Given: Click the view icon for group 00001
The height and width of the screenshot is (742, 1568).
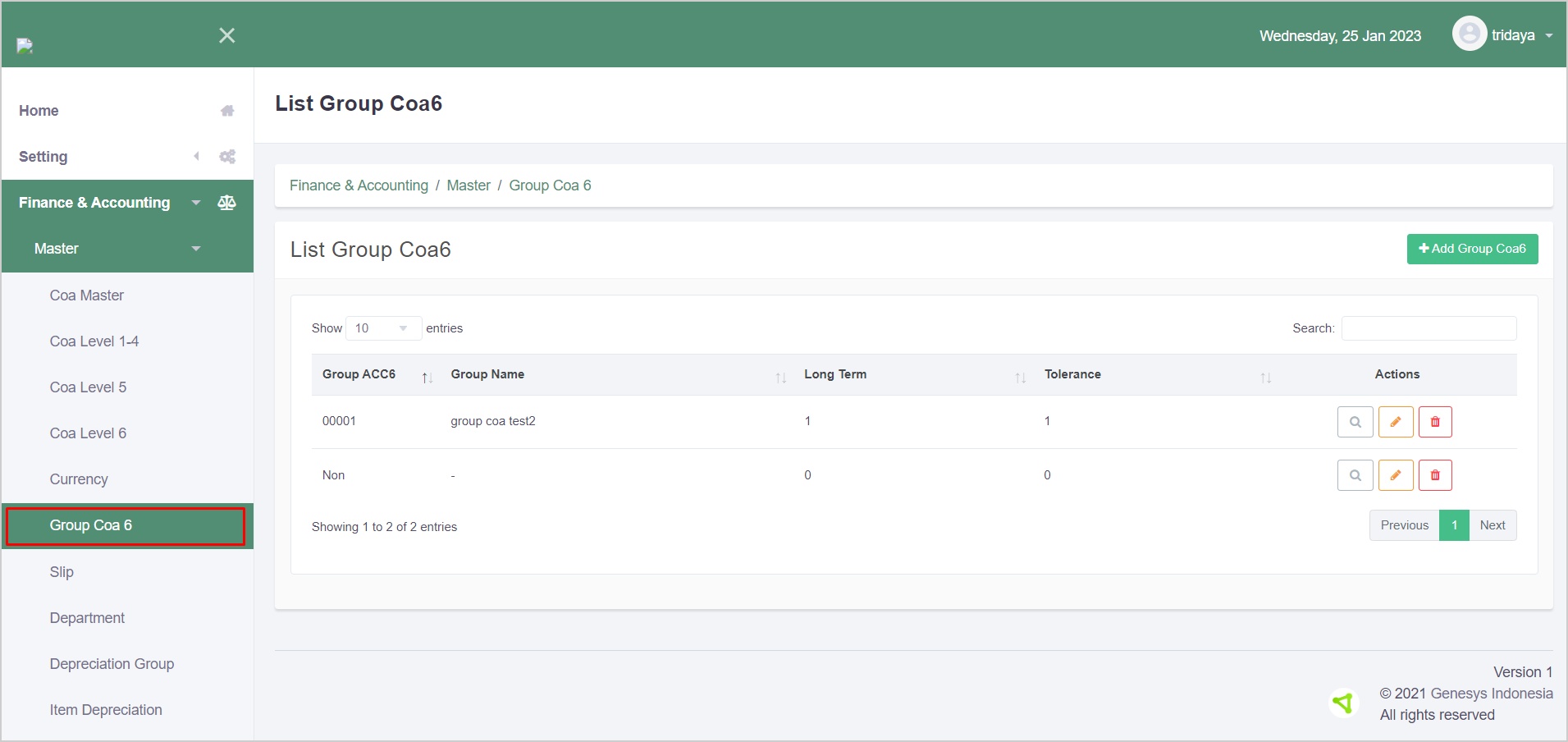Looking at the screenshot, I should coord(1355,422).
